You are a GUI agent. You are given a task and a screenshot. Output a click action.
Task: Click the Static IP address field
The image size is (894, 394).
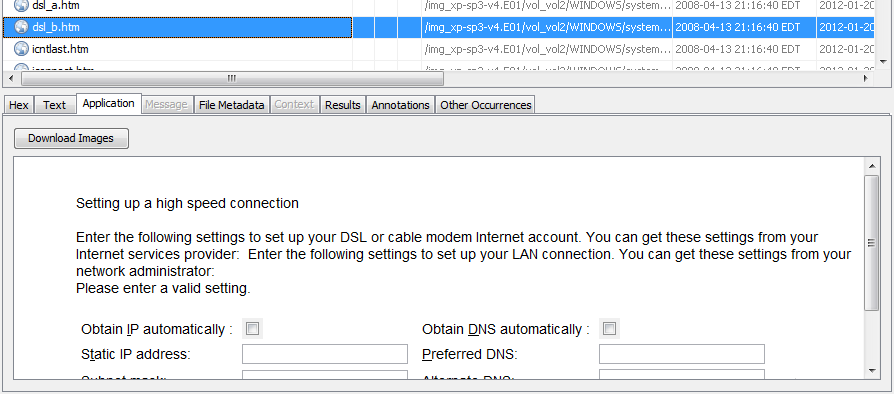pyautogui.click(x=325, y=354)
